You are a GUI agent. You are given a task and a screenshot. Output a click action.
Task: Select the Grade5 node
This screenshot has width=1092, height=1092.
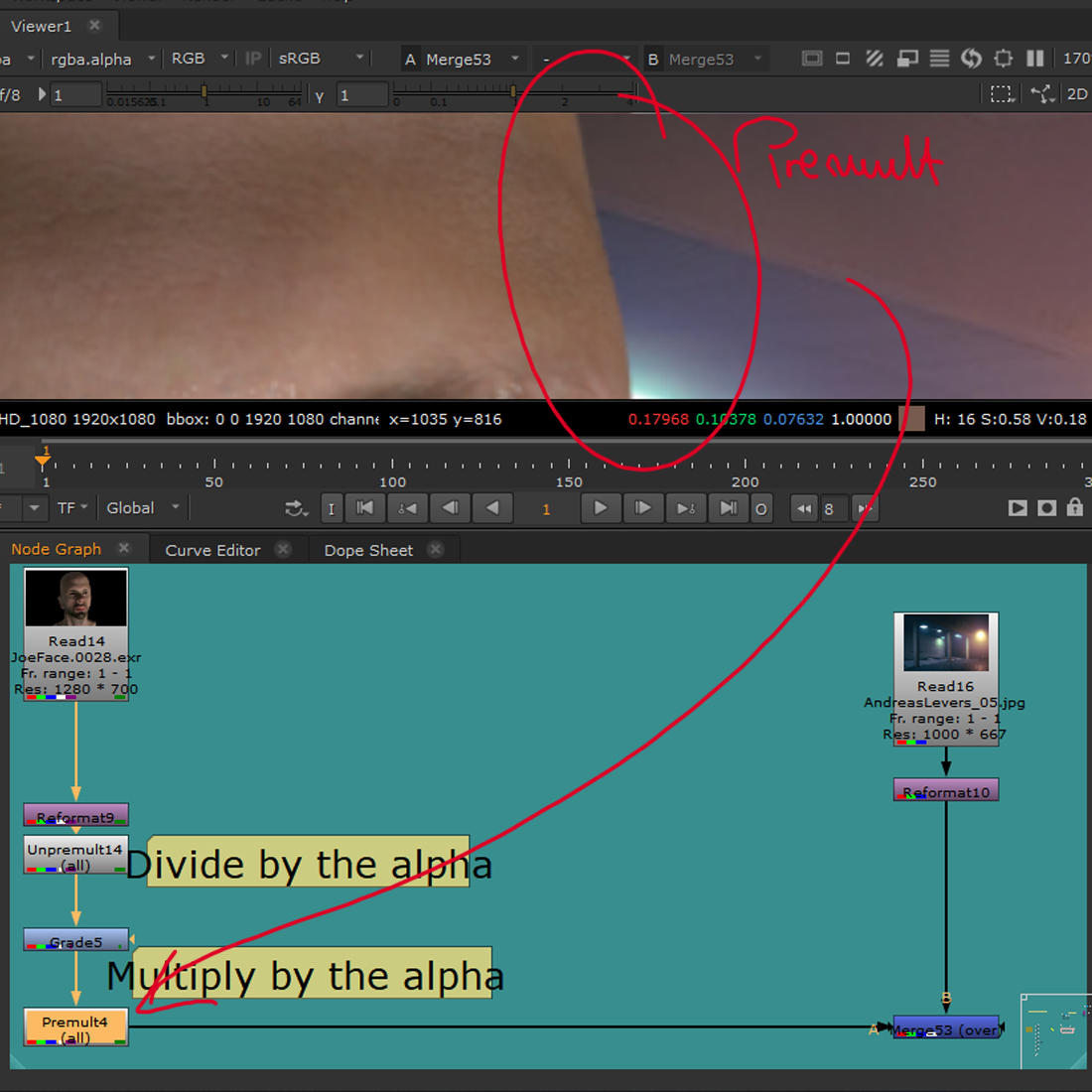(75, 939)
